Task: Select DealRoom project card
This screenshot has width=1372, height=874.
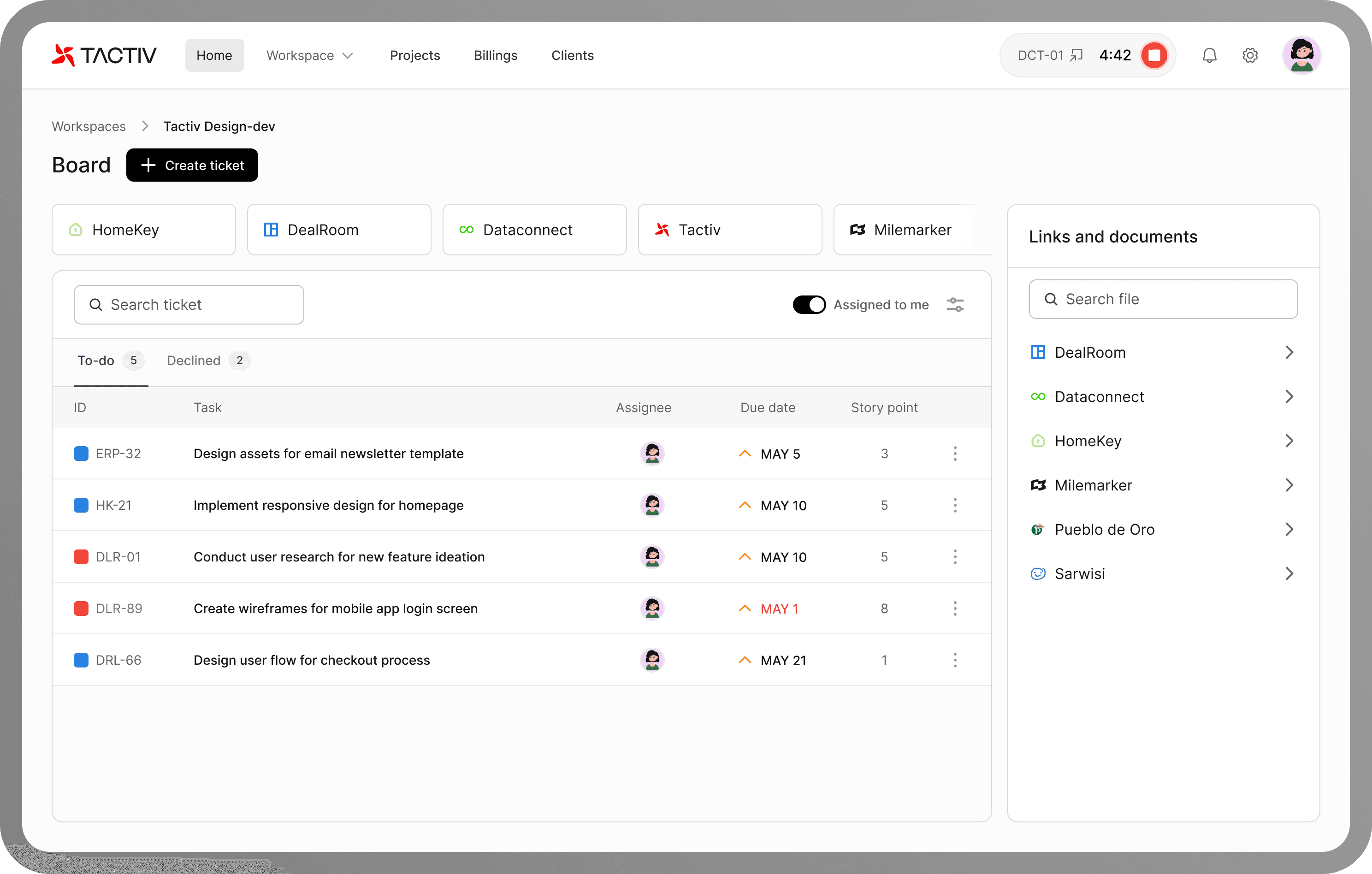Action: click(339, 230)
